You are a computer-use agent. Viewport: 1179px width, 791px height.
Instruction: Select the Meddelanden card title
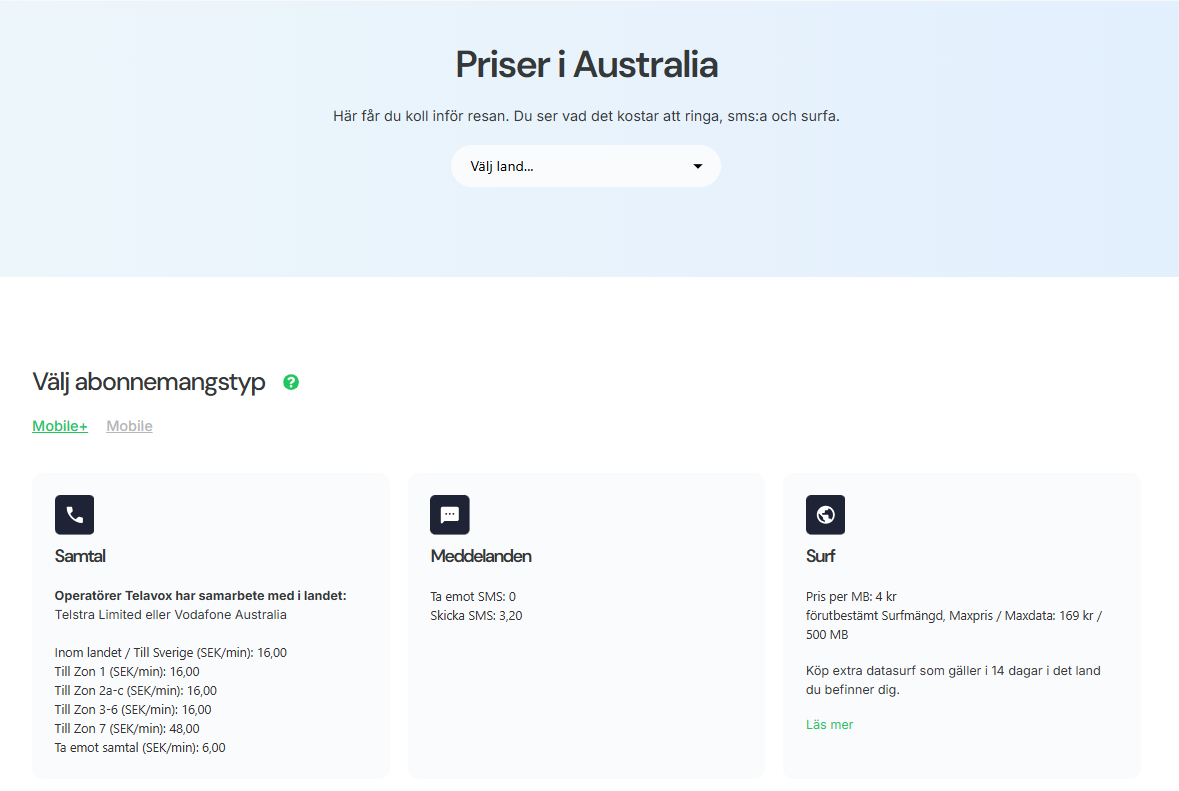click(x=481, y=556)
